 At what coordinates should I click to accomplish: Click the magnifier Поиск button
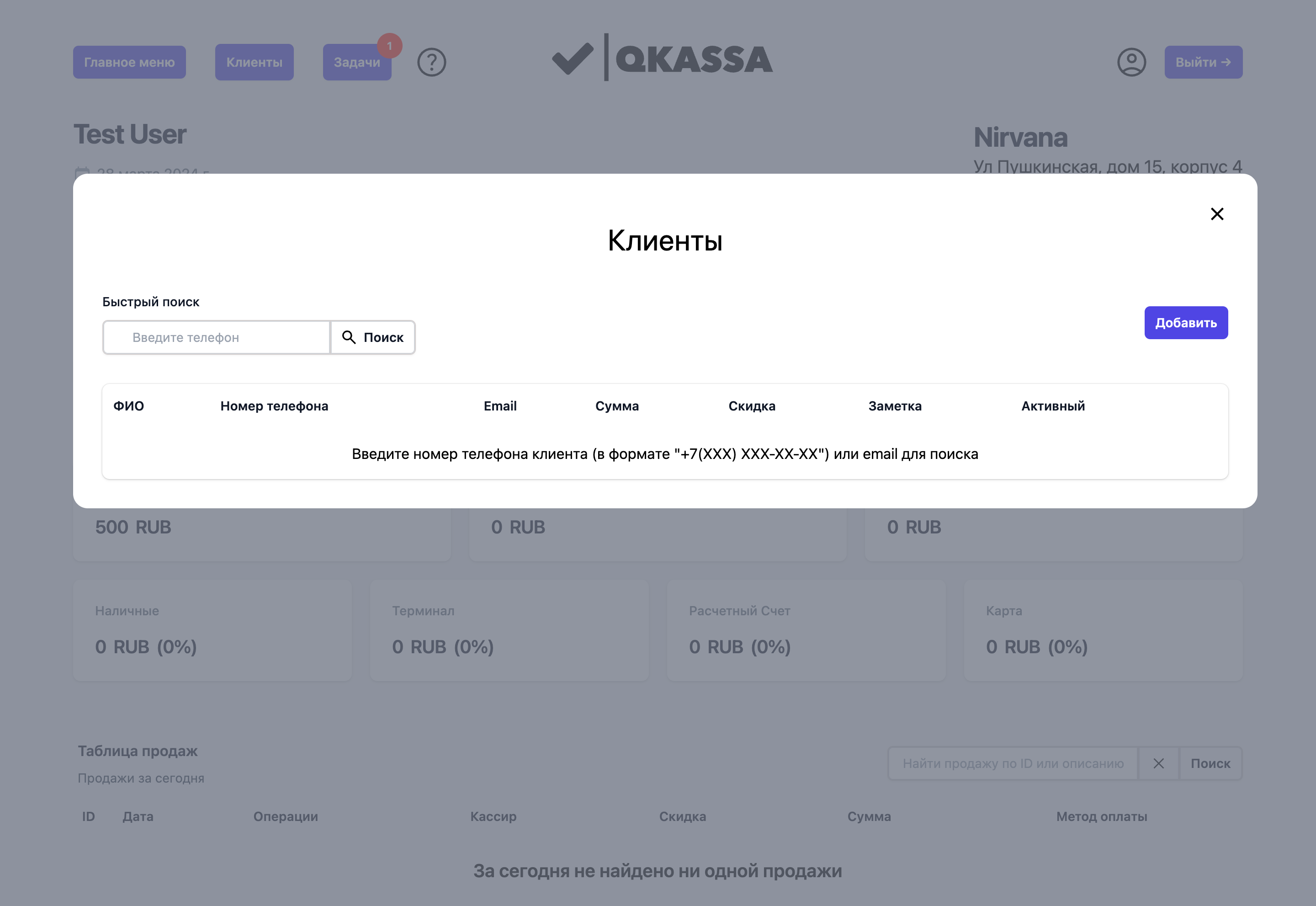373,338
